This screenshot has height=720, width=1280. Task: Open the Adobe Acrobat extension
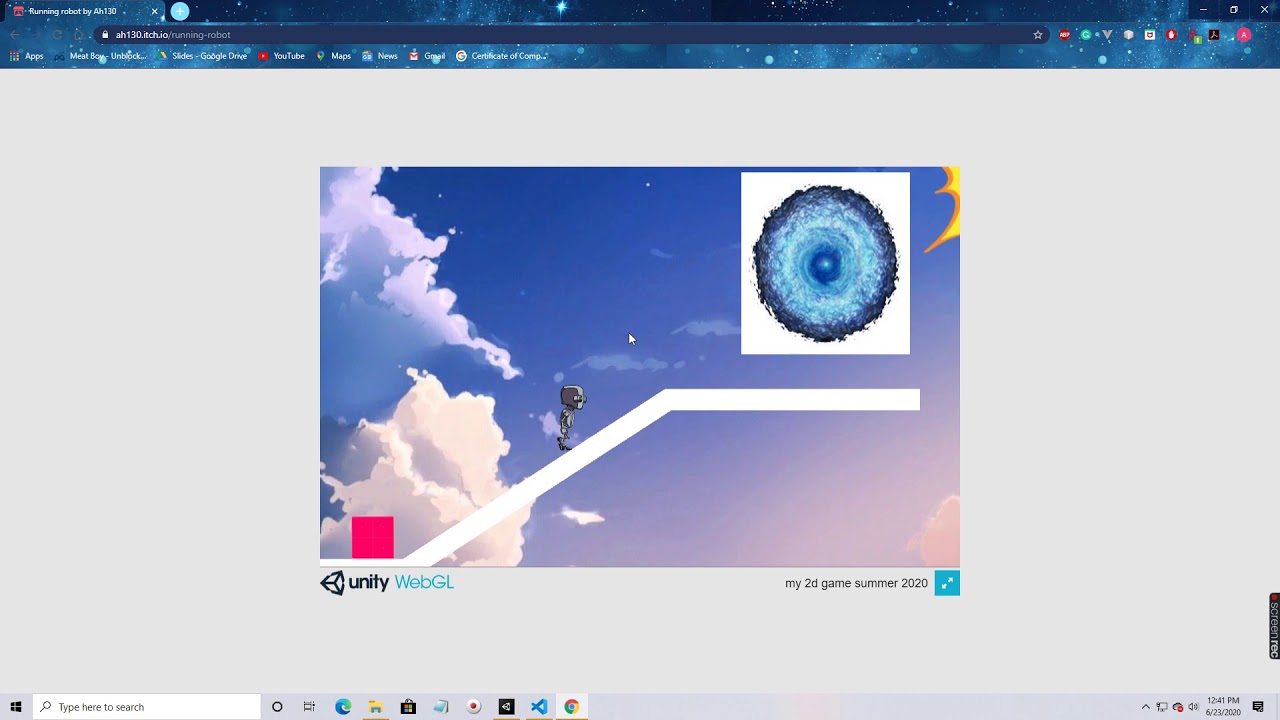[x=1214, y=34]
